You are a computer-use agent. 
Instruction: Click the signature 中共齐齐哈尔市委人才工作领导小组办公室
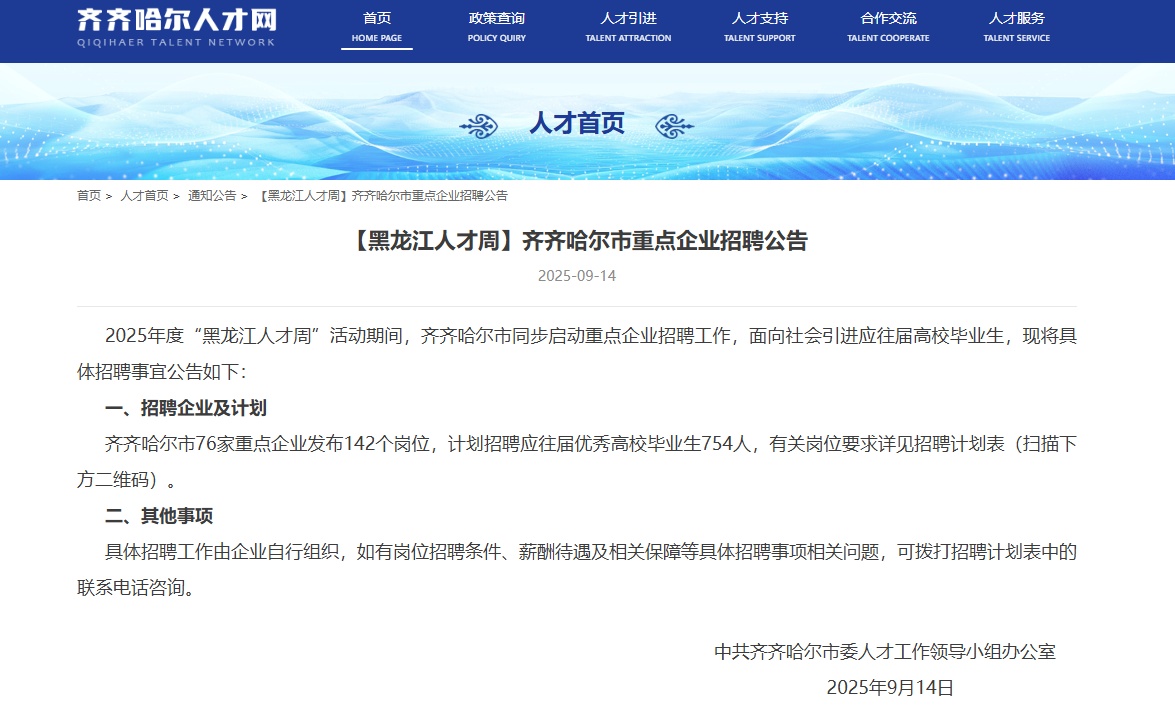pyautogui.click(x=885, y=652)
